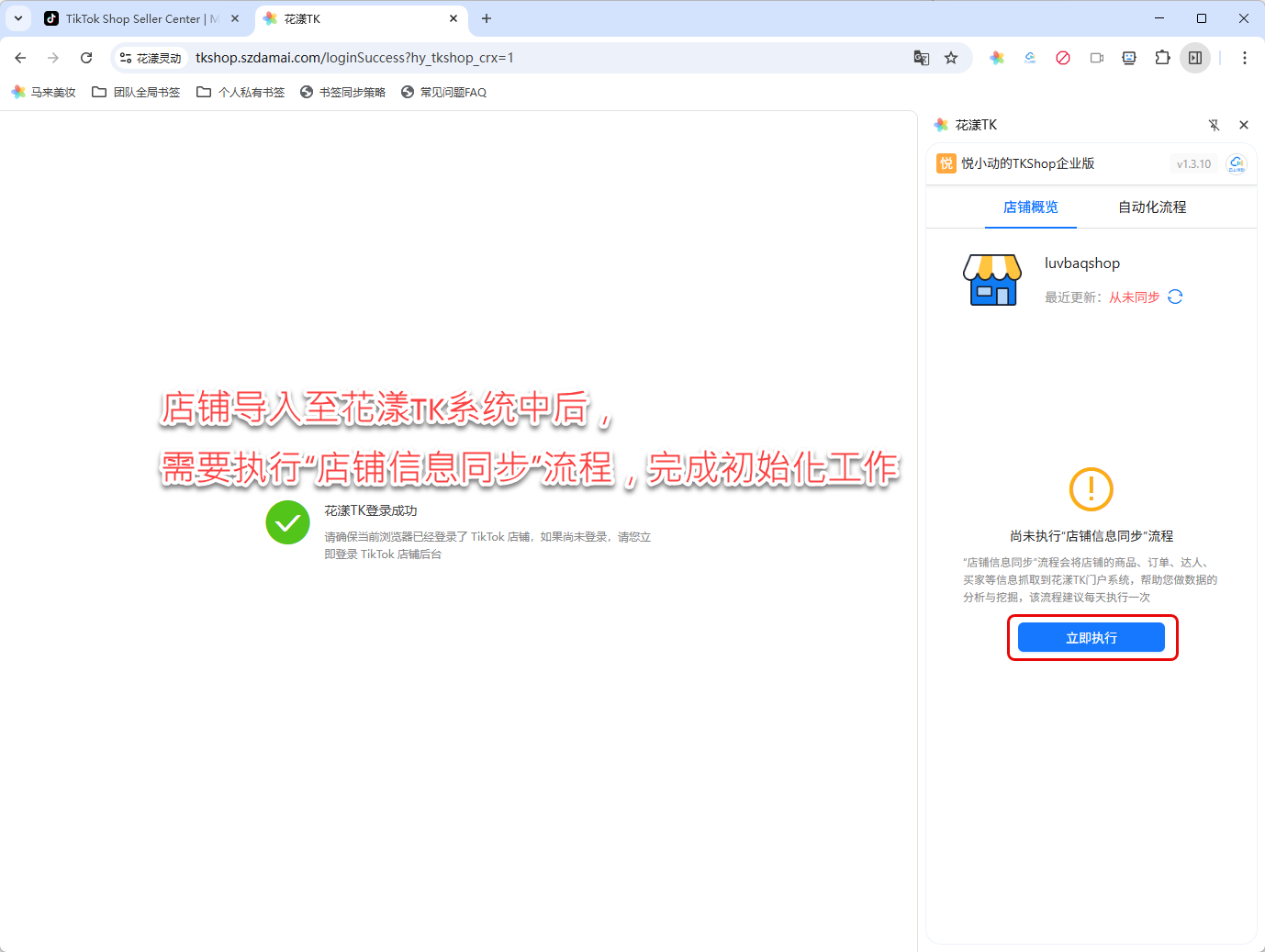Open the 常见问题FAQ bookmark
This screenshot has height=952, width=1265.
click(x=444, y=92)
